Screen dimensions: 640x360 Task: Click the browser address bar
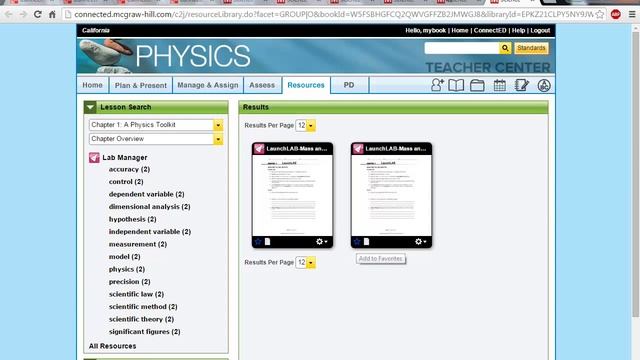pos(333,15)
